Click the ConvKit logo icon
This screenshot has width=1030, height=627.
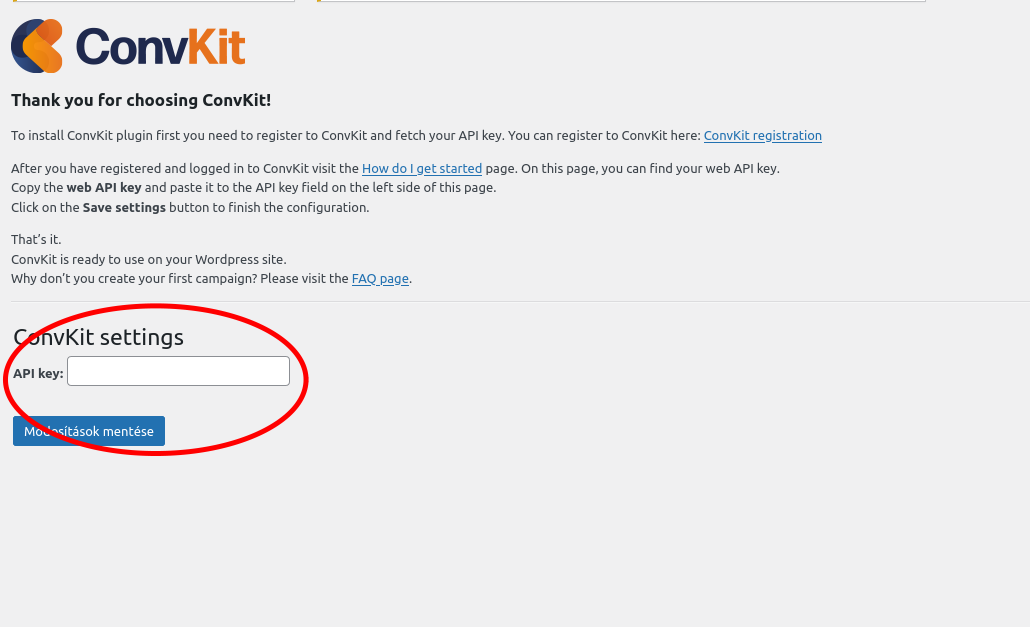coord(37,46)
